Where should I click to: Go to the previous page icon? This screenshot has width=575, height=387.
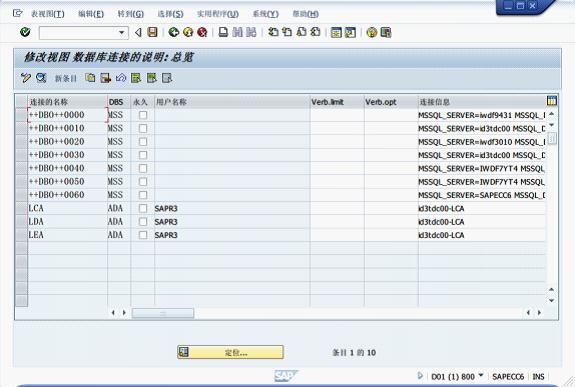coord(287,32)
